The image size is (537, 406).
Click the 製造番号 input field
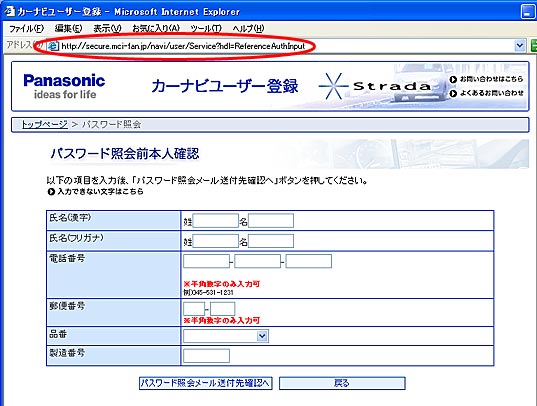coord(206,356)
